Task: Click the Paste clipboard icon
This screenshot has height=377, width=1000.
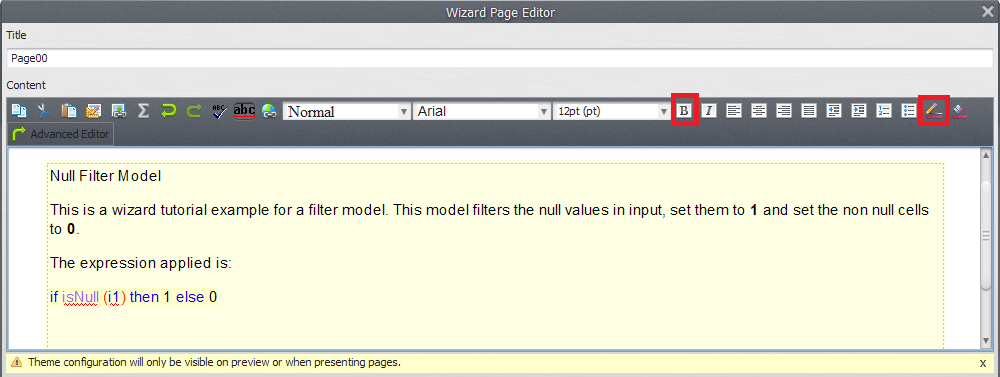Action: [68, 111]
